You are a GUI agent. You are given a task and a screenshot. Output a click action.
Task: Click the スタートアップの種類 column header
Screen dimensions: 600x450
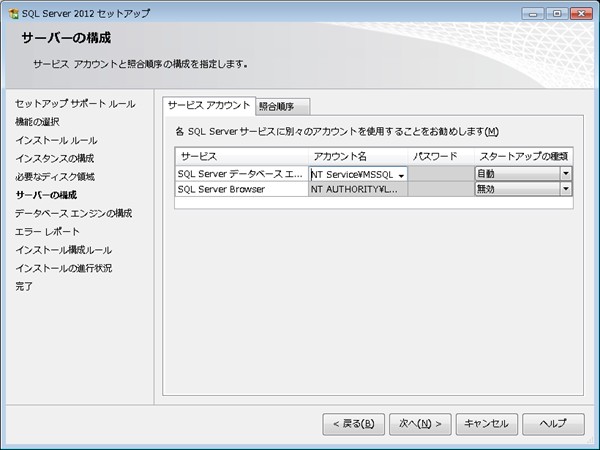(523, 157)
